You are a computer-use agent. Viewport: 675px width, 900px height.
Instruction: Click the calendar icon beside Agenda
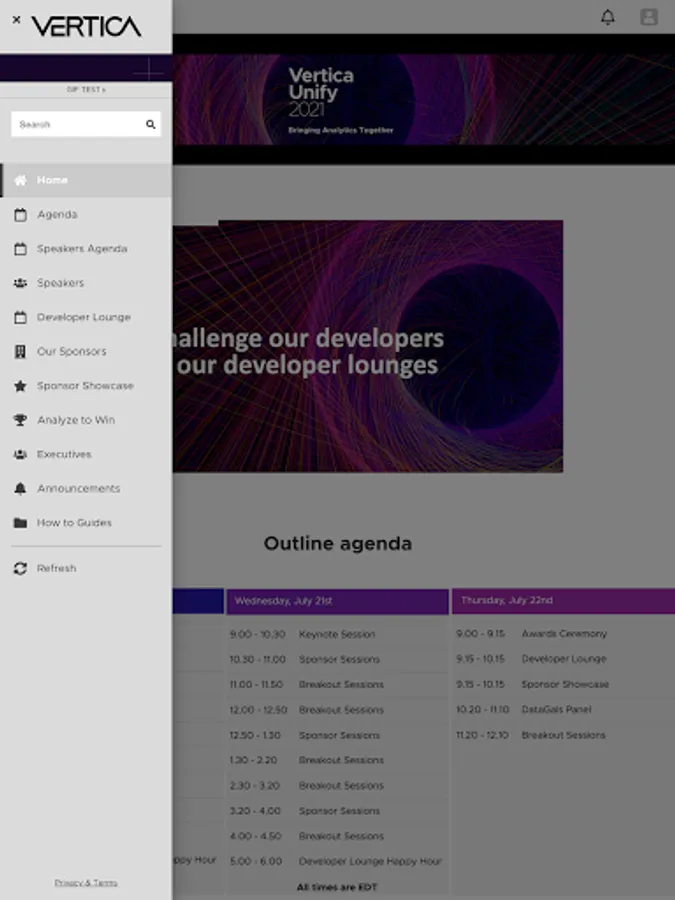click(x=21, y=215)
